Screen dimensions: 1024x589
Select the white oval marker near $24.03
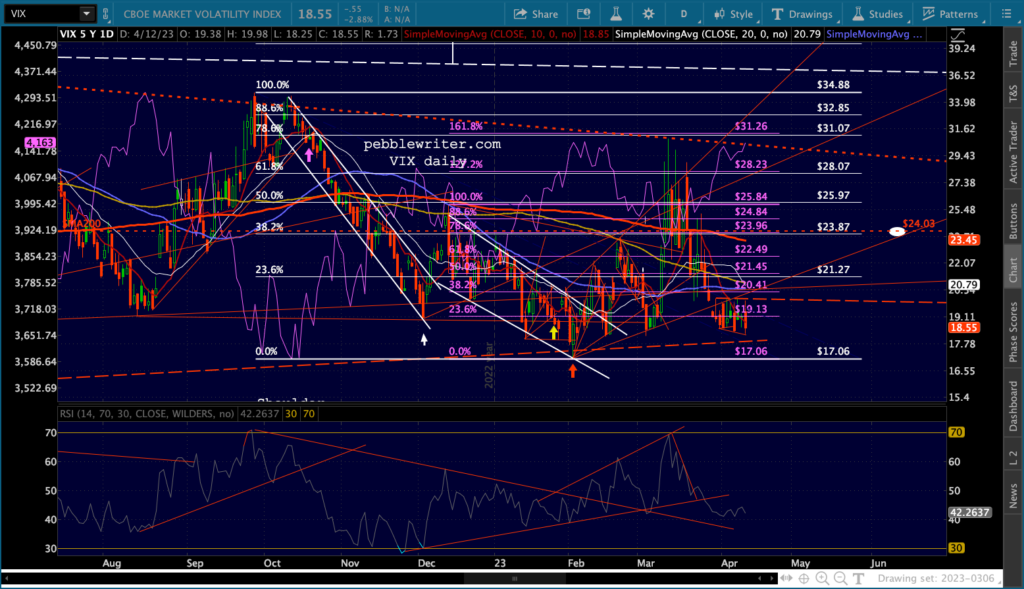tap(897, 231)
